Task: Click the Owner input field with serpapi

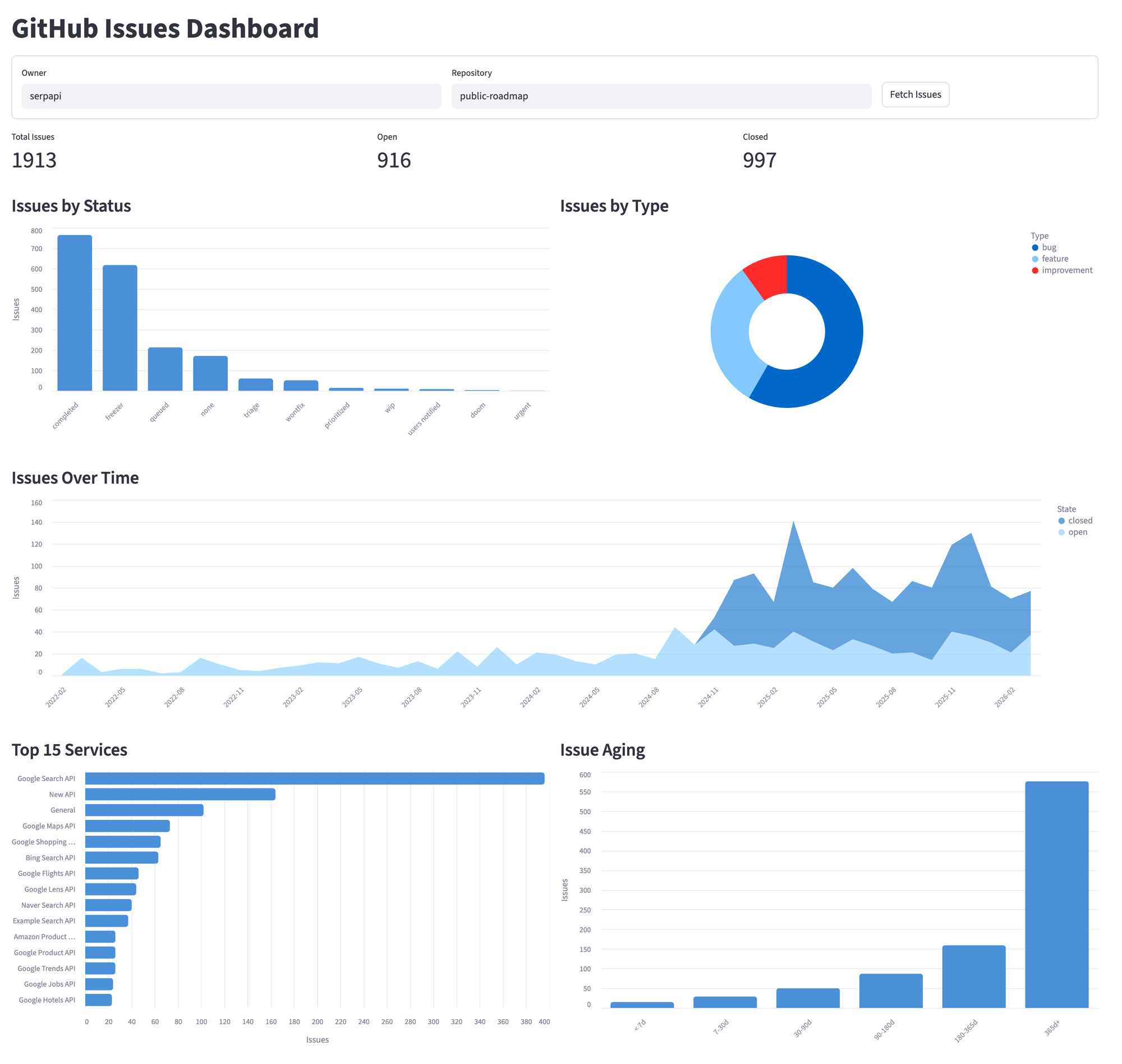Action: (231, 96)
